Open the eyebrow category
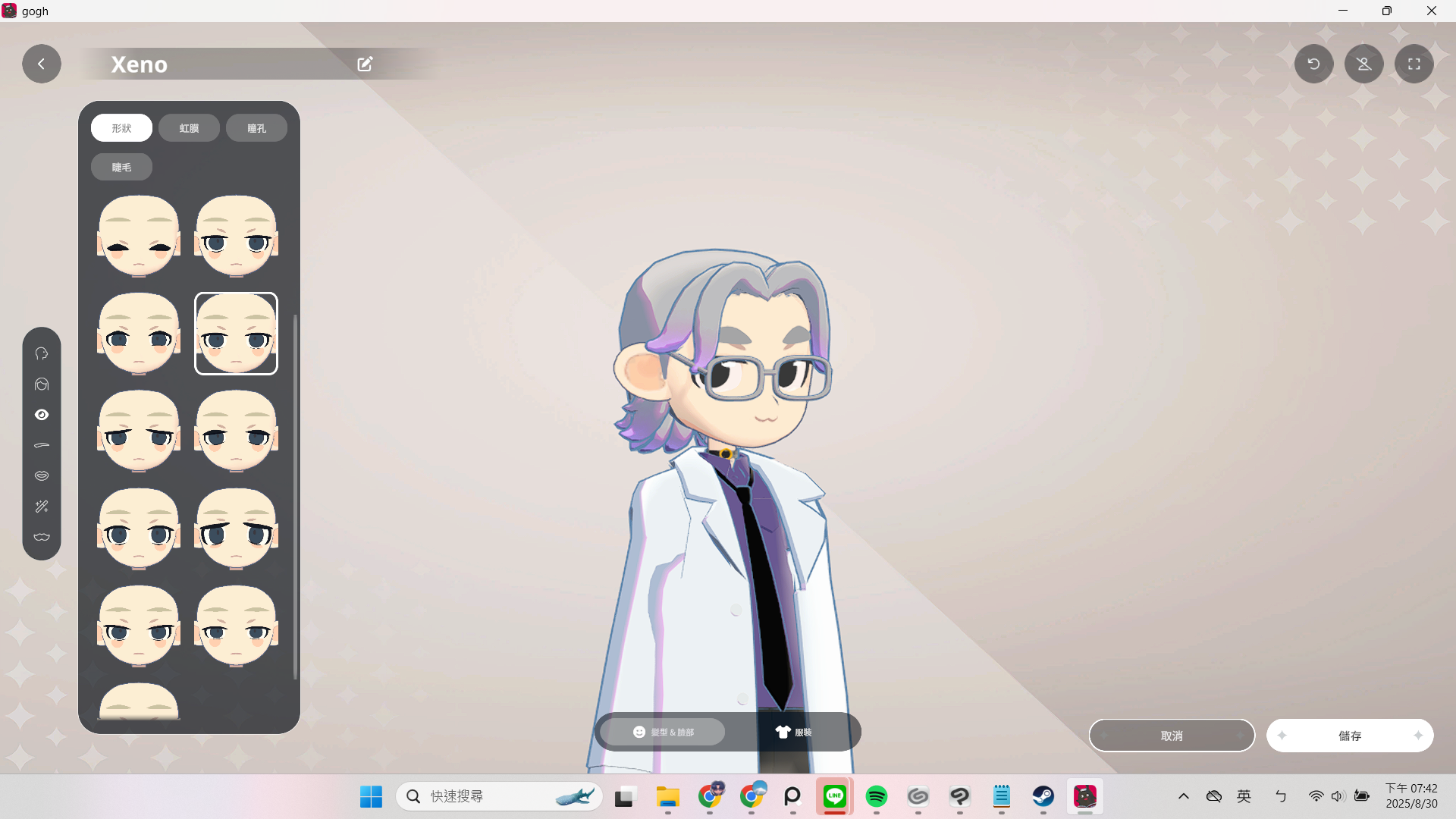 pos(42,445)
